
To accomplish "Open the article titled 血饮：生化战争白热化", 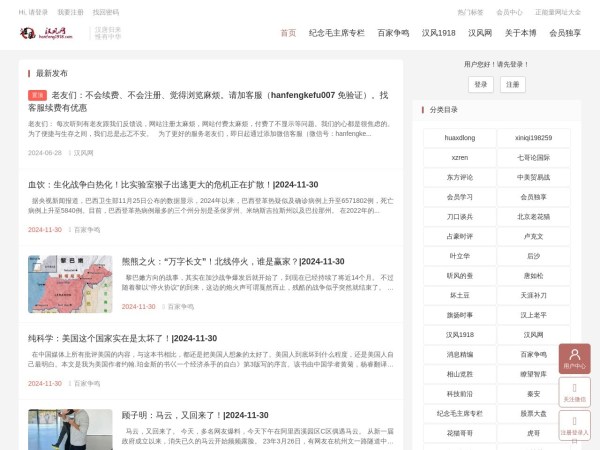I will pyautogui.click(x=173, y=185).
